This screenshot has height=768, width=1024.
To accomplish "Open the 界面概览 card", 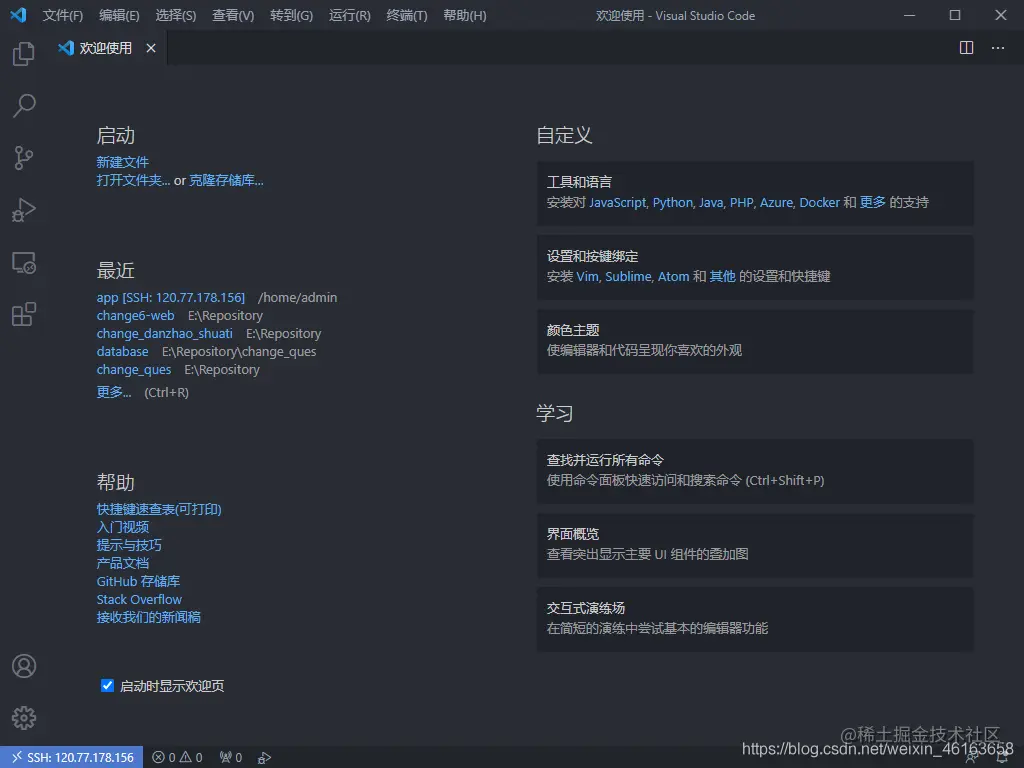I will pyautogui.click(x=755, y=545).
